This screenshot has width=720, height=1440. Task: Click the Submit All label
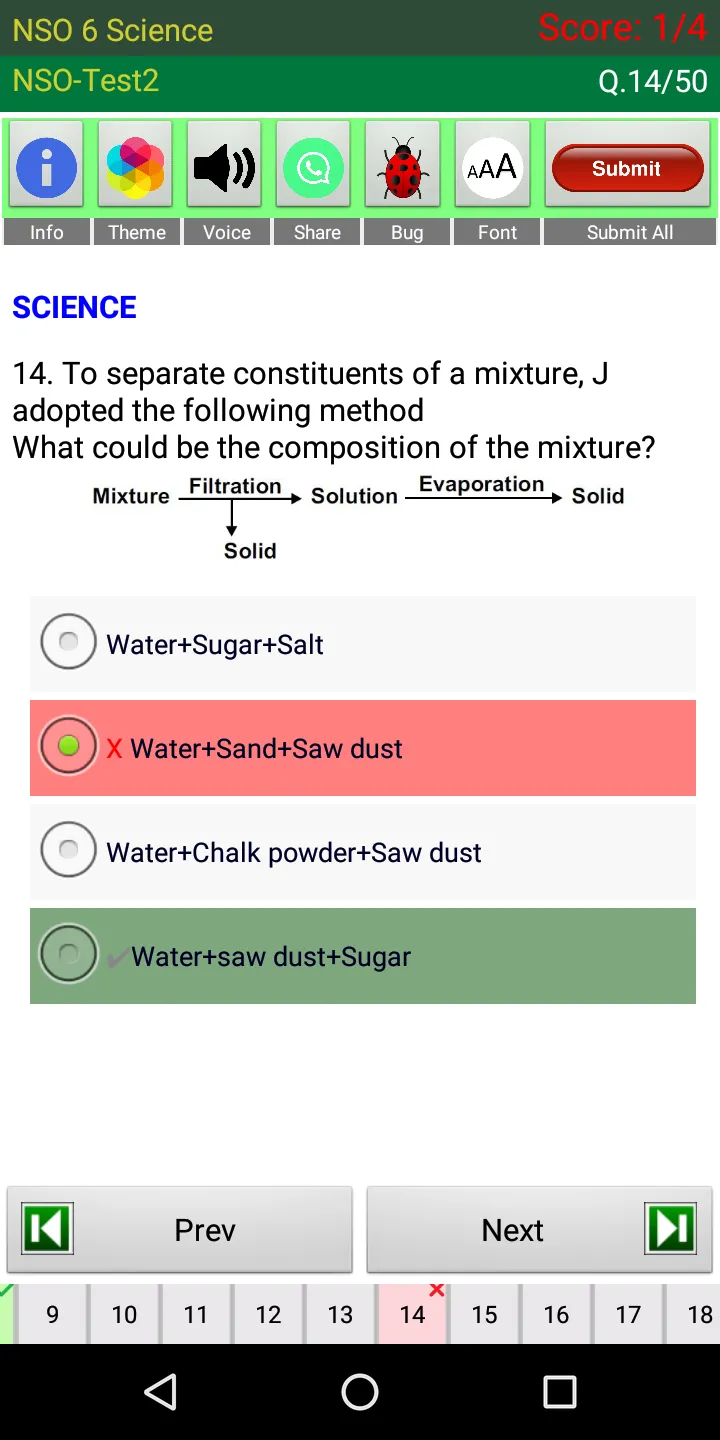pos(630,232)
